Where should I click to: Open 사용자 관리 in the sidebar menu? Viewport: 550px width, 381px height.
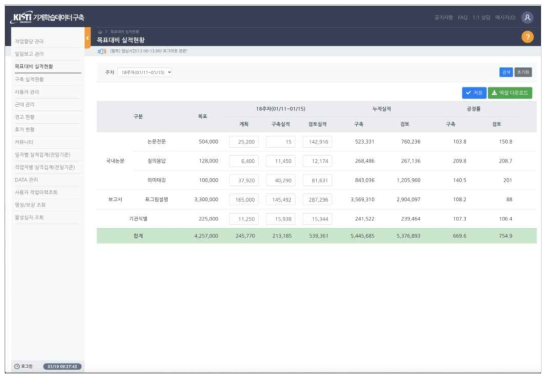coord(27,92)
